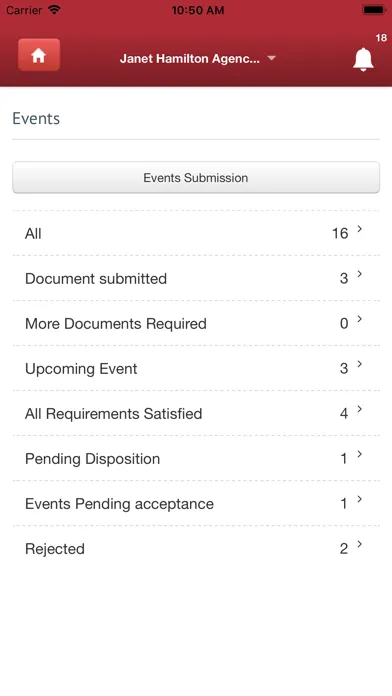Tap chevron beside Upcoming Event count
Viewport: 392px width, 696px height.
tap(360, 364)
